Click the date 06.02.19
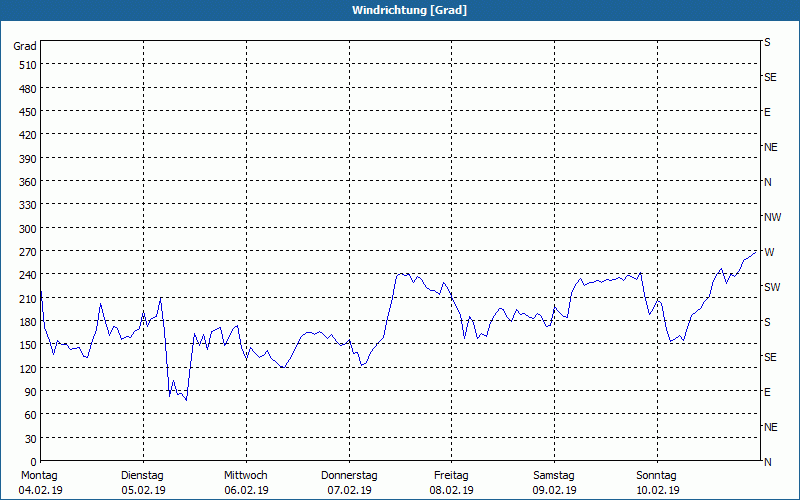 [x=246, y=490]
